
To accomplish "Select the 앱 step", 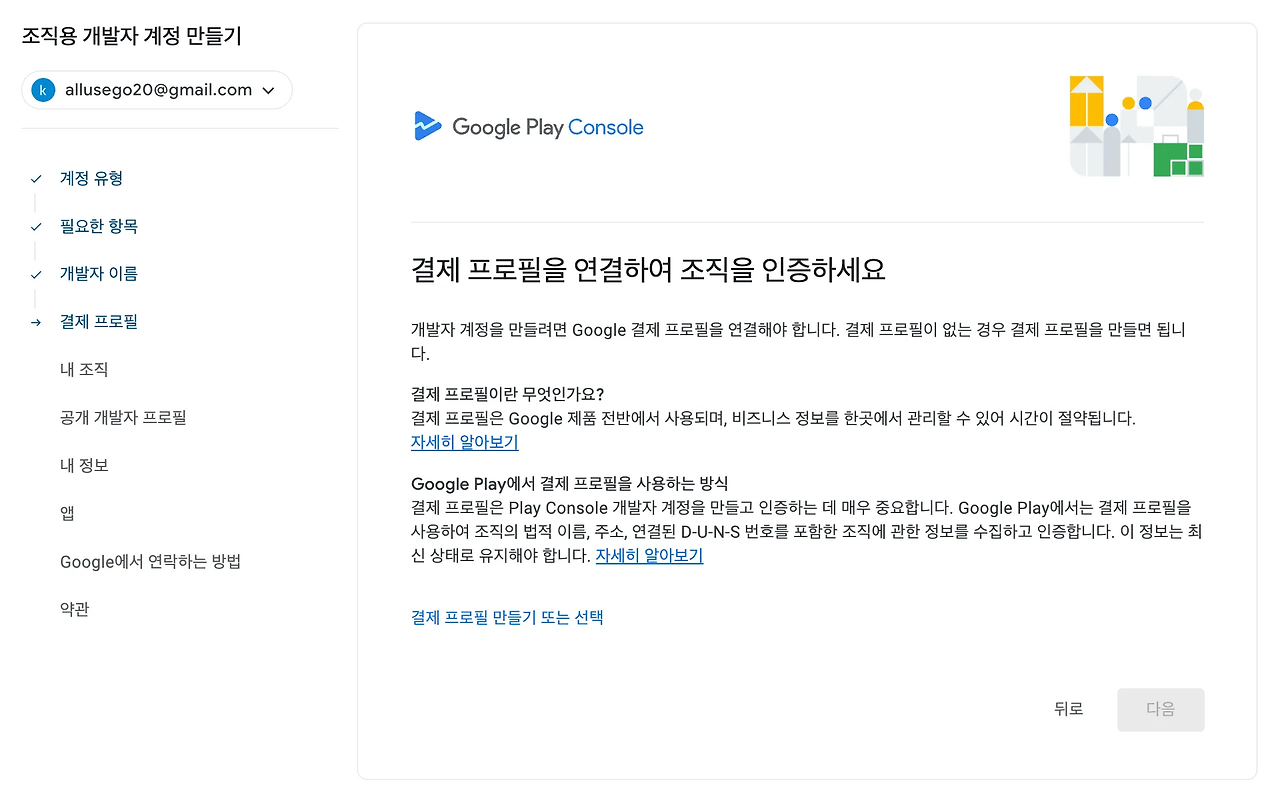I will 67,514.
